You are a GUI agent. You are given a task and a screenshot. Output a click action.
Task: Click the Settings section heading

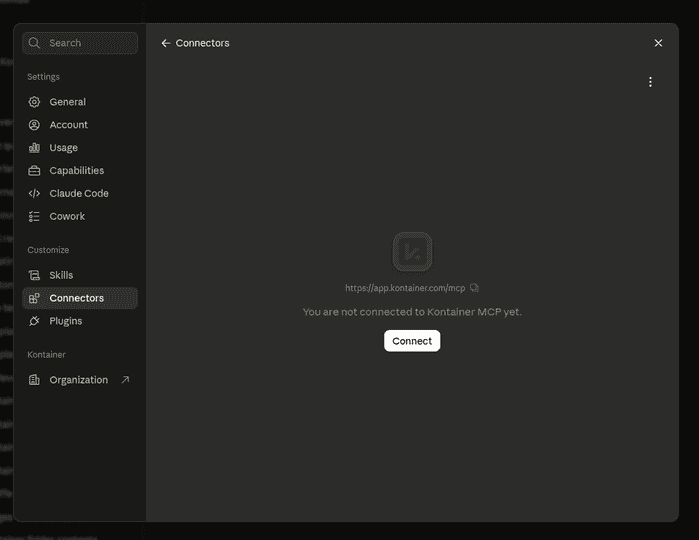[43, 77]
